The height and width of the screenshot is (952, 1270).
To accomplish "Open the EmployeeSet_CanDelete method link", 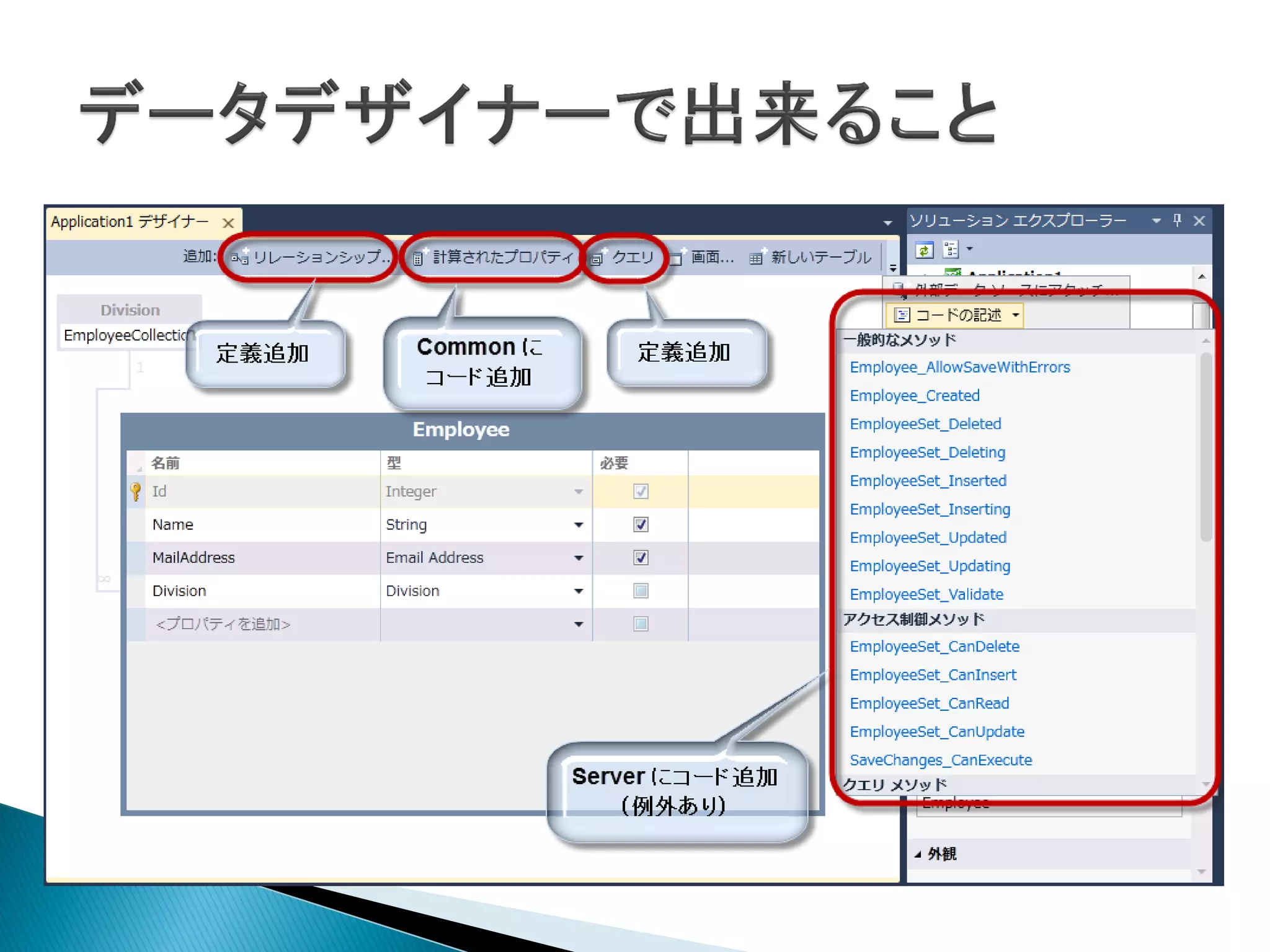I will (934, 646).
